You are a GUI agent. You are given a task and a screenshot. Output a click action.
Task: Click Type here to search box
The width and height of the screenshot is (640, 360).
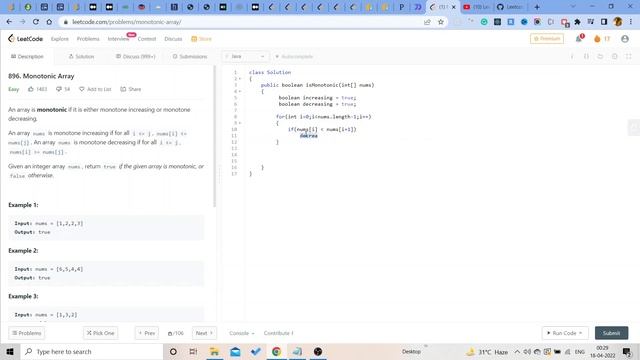tap(92, 351)
